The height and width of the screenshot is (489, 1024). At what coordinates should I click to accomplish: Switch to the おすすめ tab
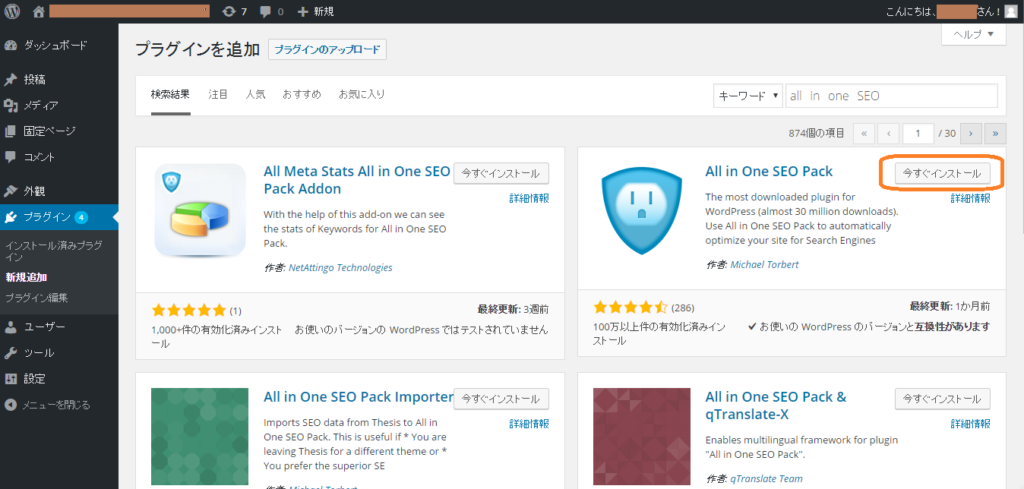point(302,95)
